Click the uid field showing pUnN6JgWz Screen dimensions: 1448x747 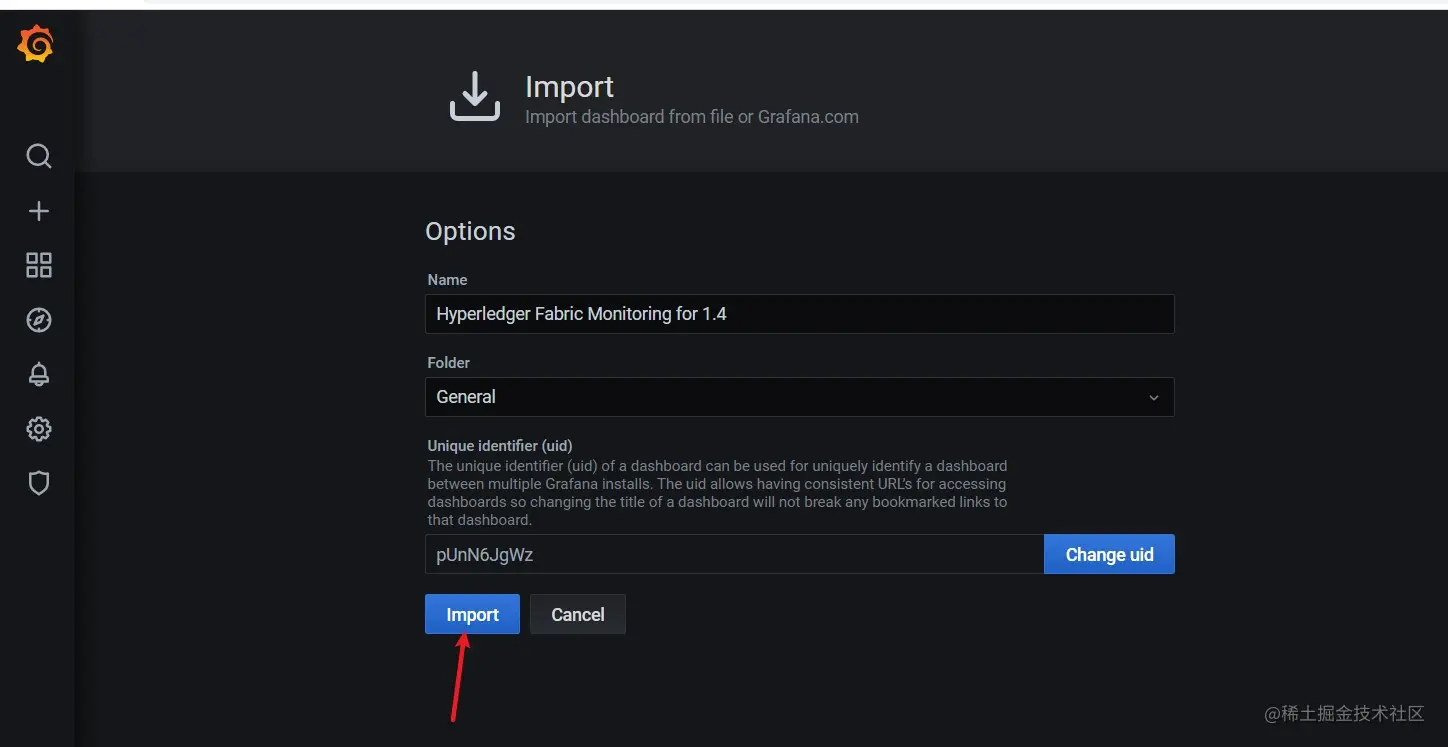tap(734, 554)
